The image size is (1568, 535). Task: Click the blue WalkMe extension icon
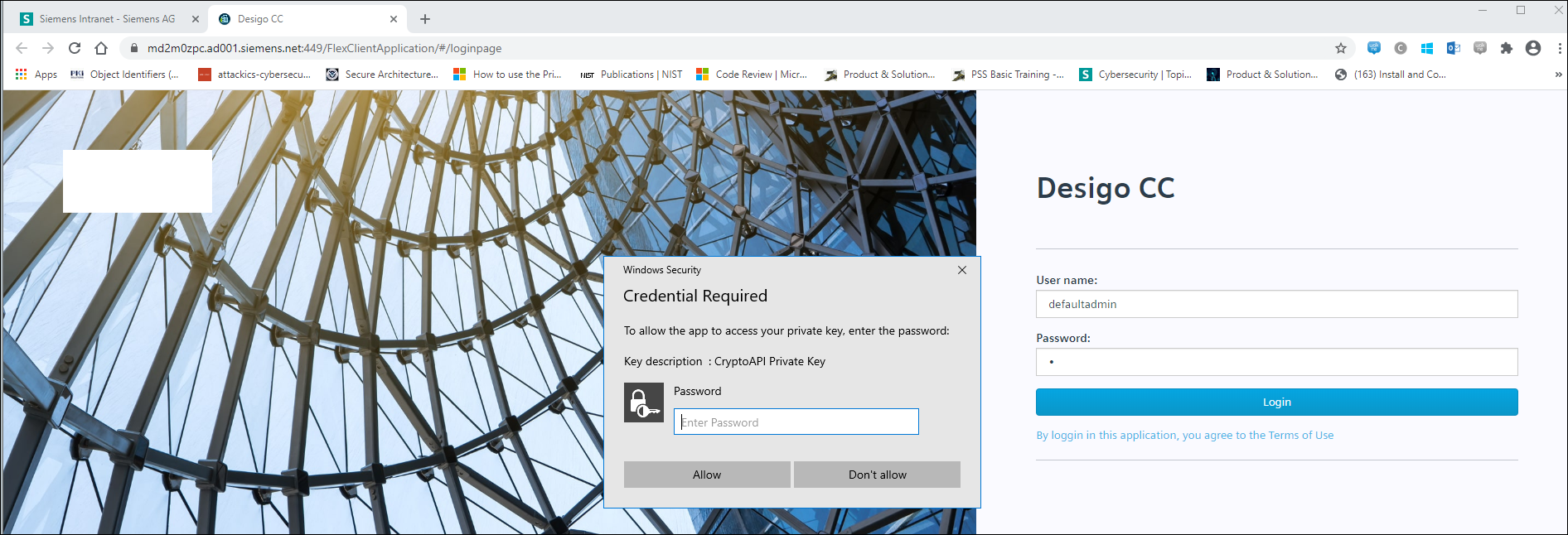coord(1373,48)
